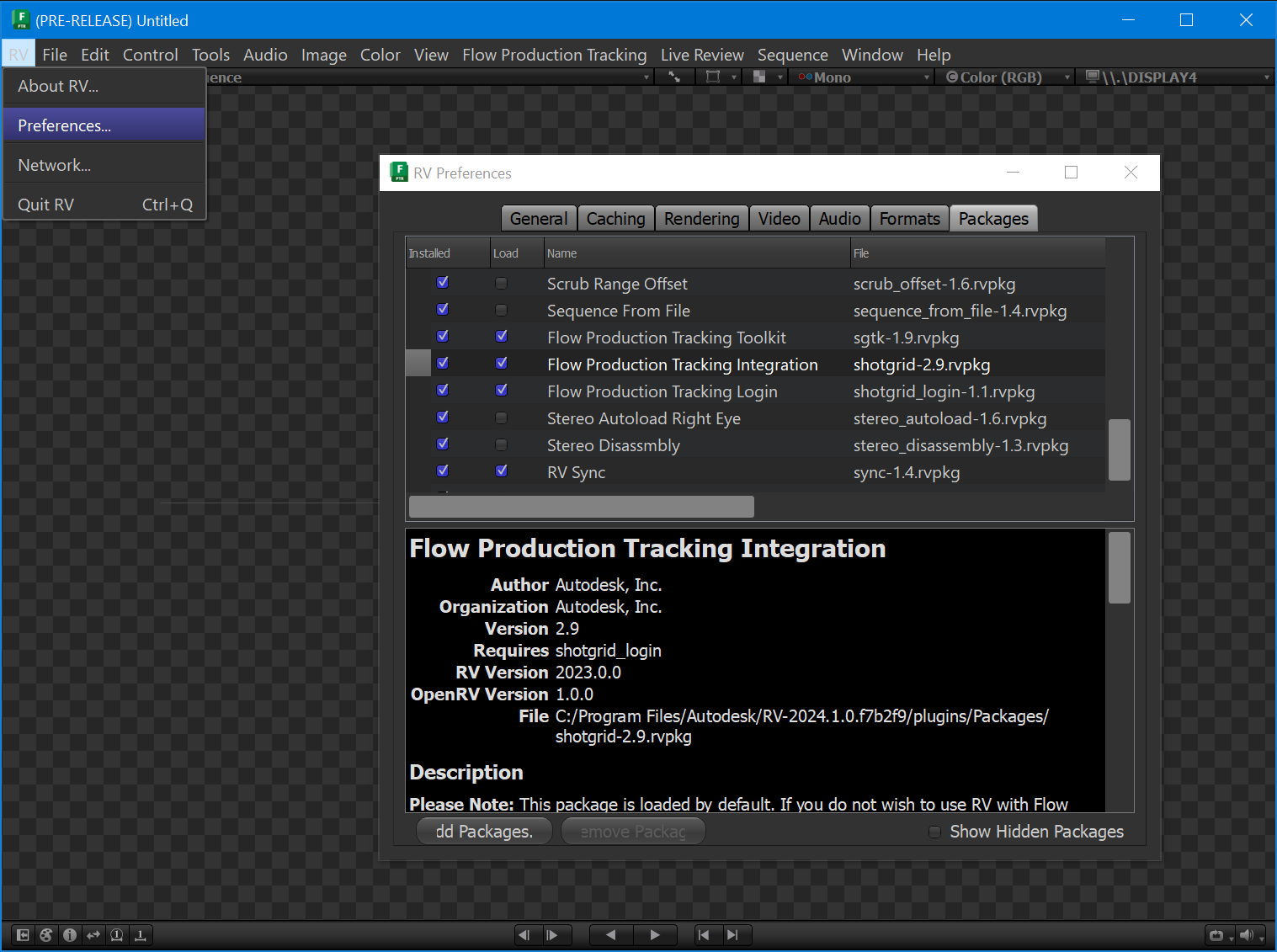Click the package list horizontal scrollbar
Screen dimensions: 1277x952
[582, 507]
